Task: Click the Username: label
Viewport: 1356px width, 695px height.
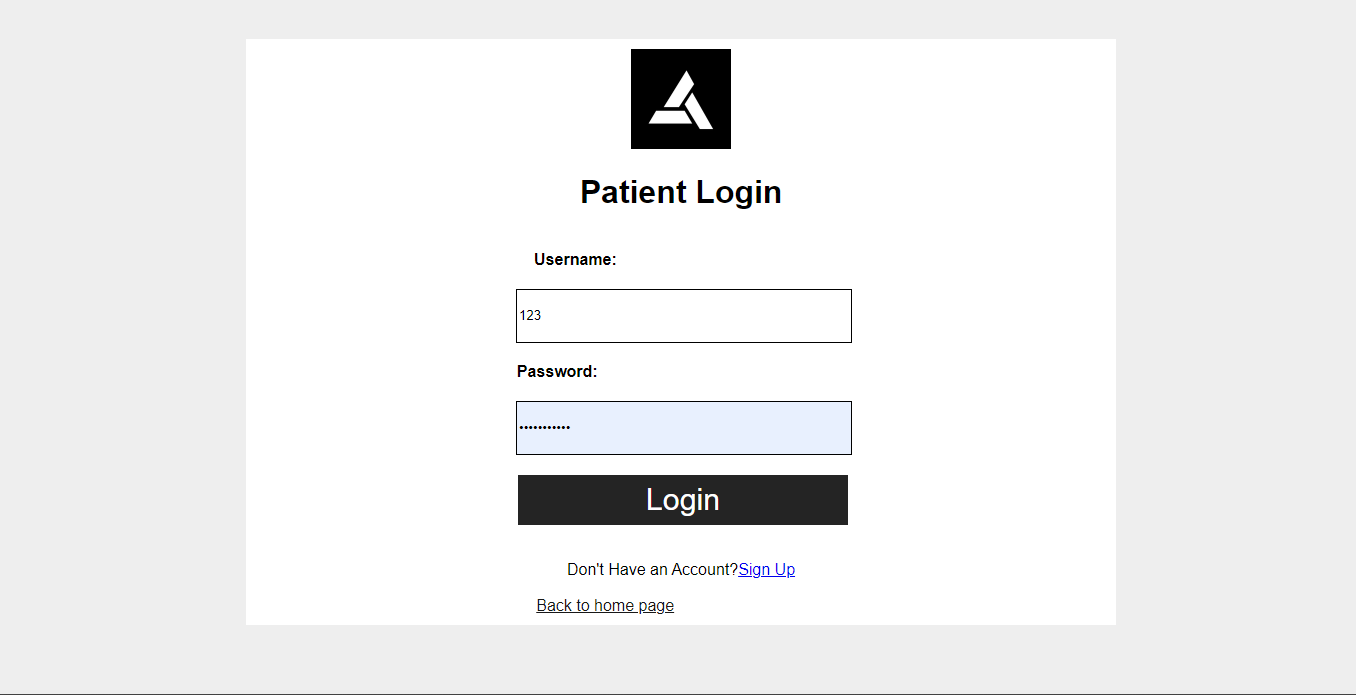Action: pyautogui.click(x=575, y=260)
